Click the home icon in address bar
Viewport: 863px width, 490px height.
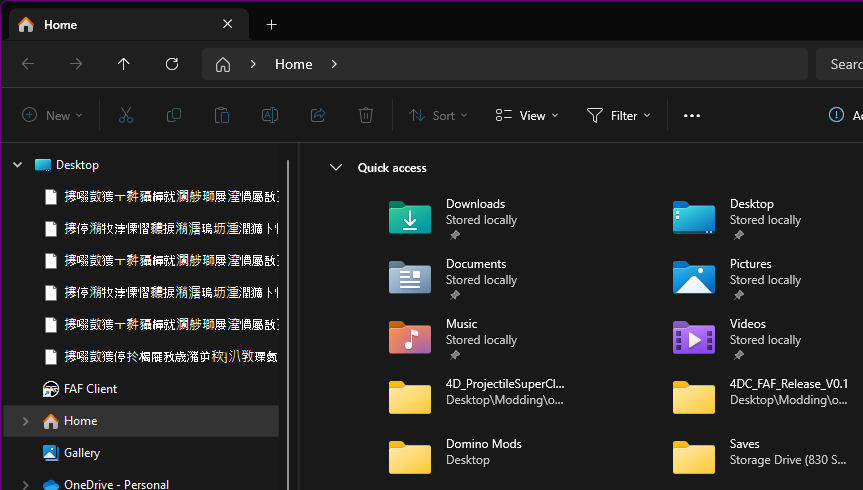point(223,64)
